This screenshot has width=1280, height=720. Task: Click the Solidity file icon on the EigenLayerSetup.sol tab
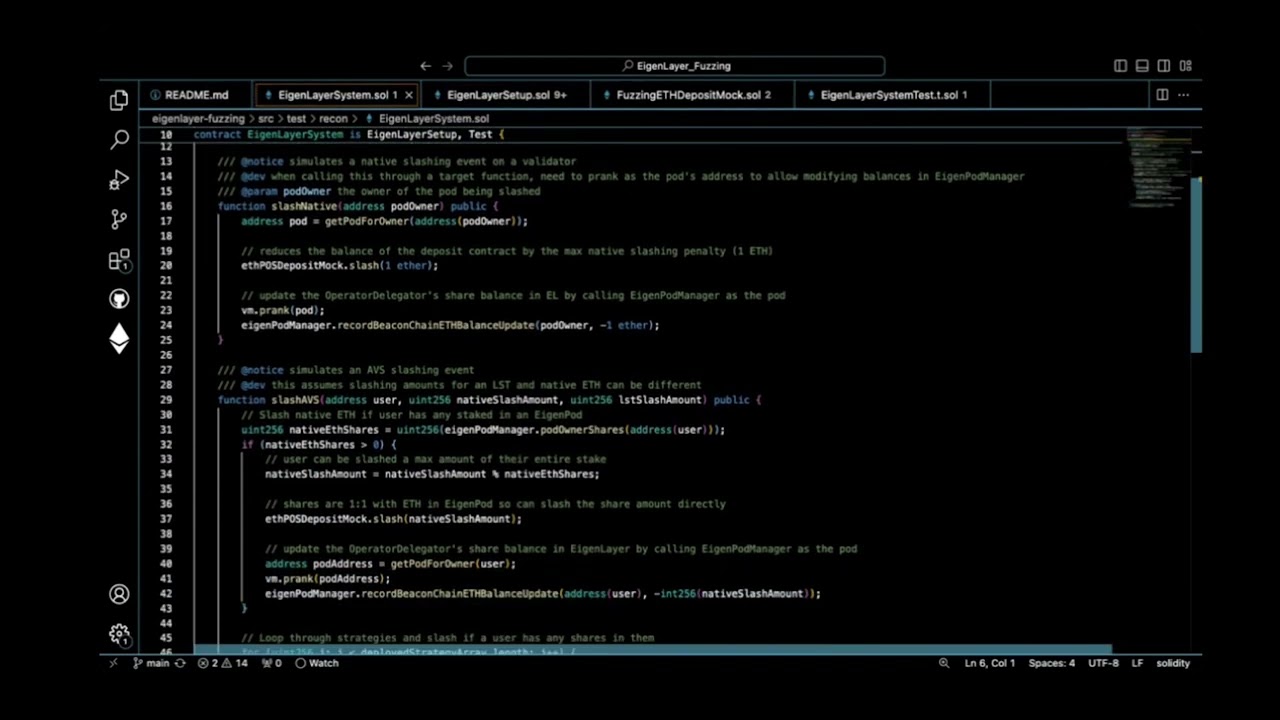click(x=437, y=95)
